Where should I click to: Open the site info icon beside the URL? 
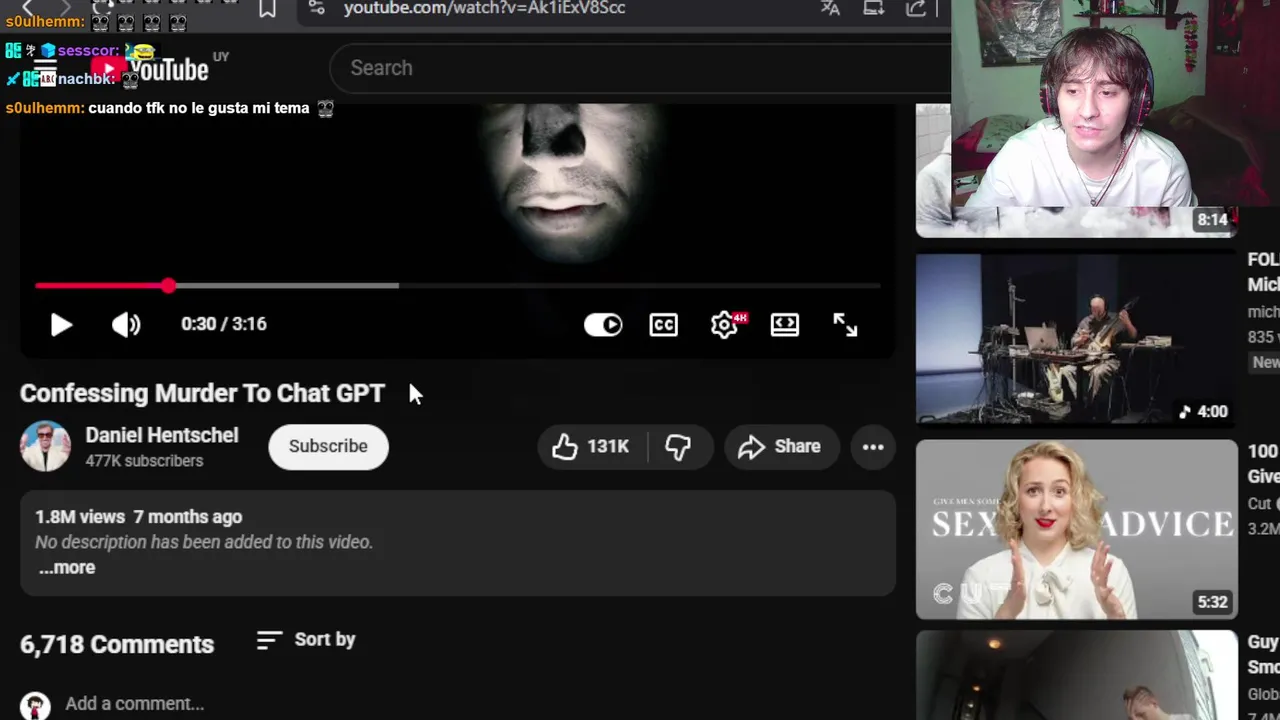(317, 8)
